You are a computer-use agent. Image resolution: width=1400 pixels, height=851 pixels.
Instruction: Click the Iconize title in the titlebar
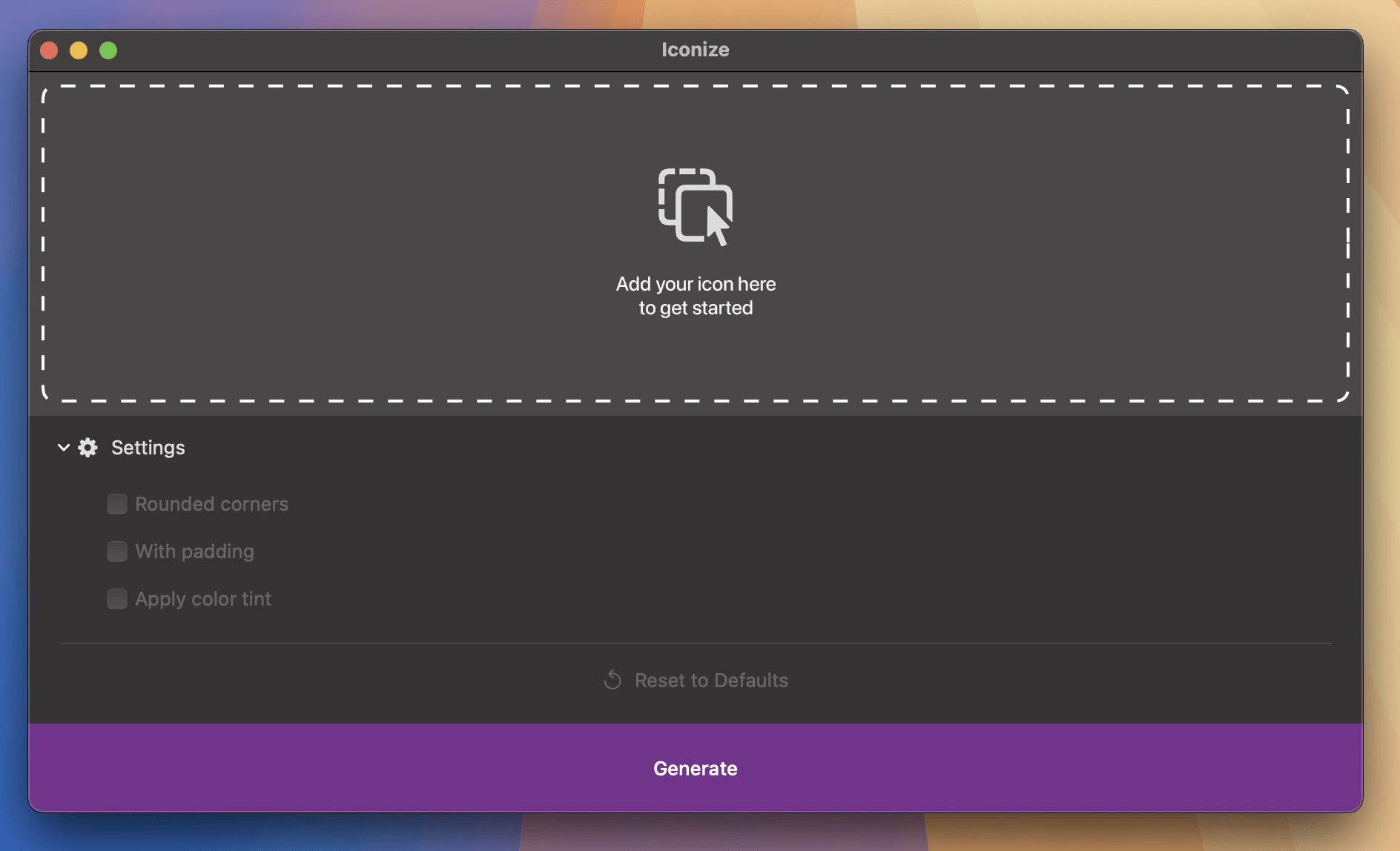694,50
